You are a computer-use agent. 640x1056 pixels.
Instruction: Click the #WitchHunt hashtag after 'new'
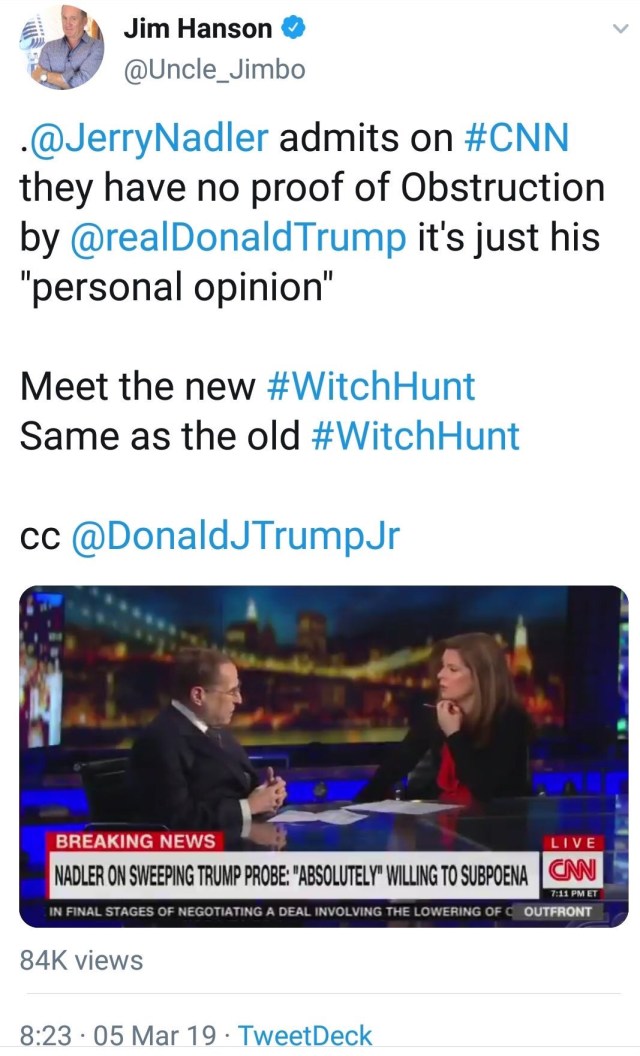(372, 386)
